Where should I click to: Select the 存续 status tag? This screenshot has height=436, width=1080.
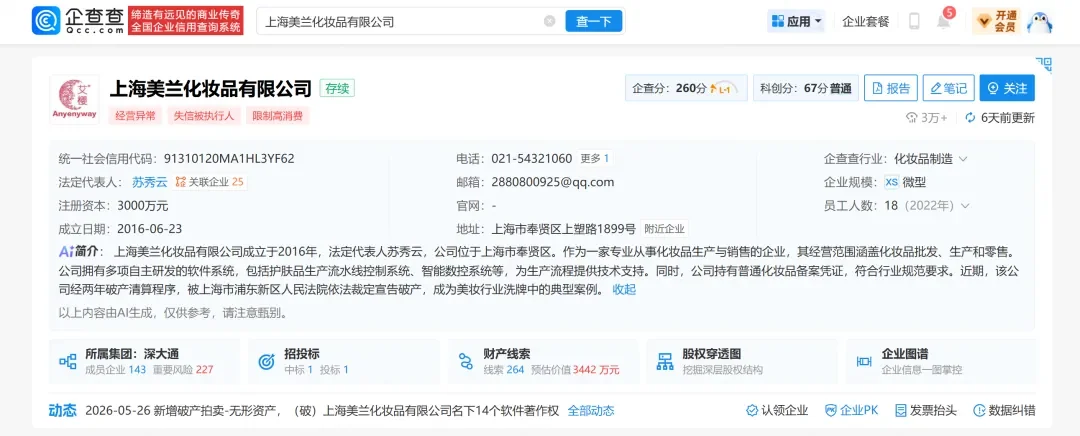337,88
